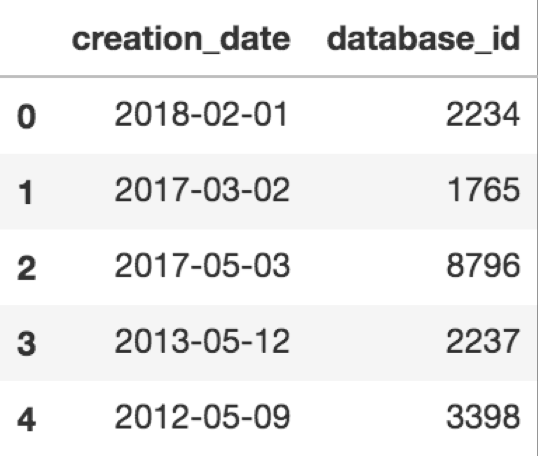Click the database_id value 1765
Image resolution: width=538 pixels, height=456 pixels.
pos(484,190)
